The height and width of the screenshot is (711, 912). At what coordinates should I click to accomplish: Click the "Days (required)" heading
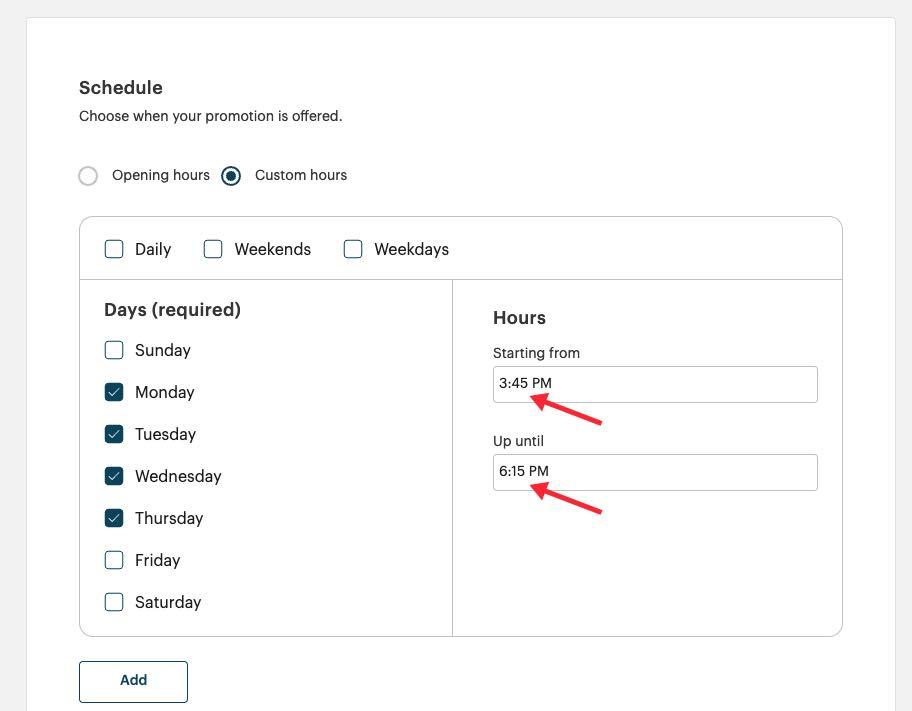172,310
